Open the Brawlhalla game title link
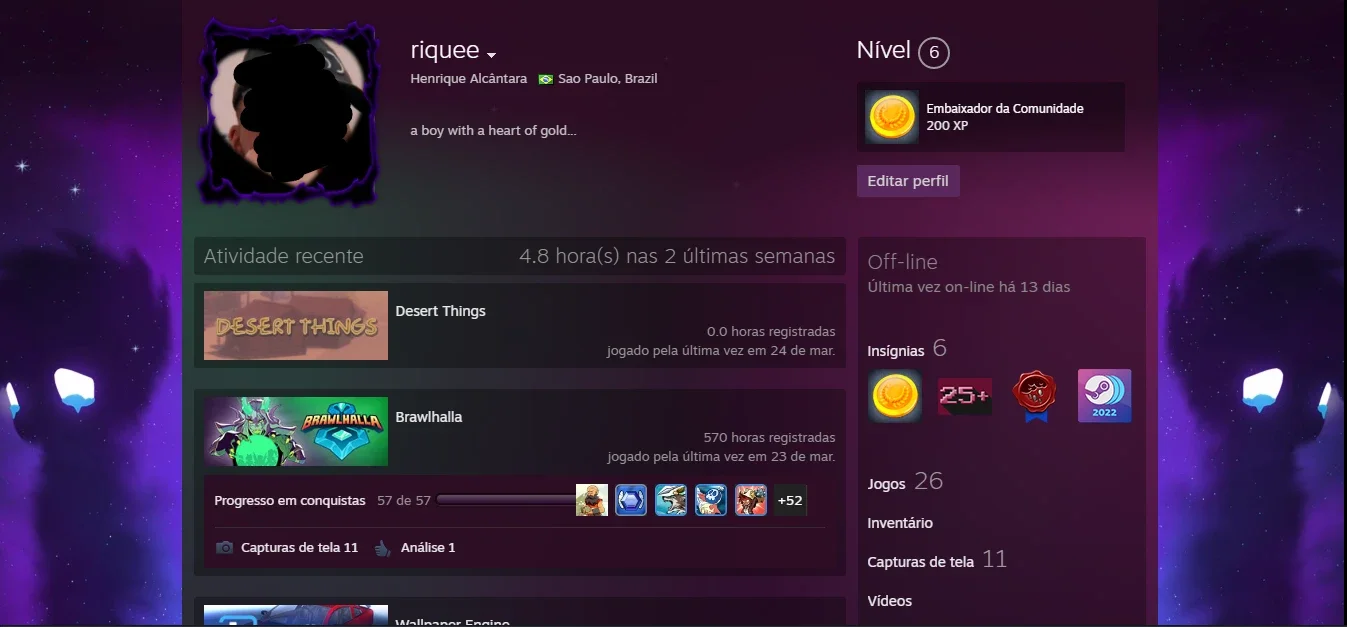1347x627 pixels. point(429,417)
